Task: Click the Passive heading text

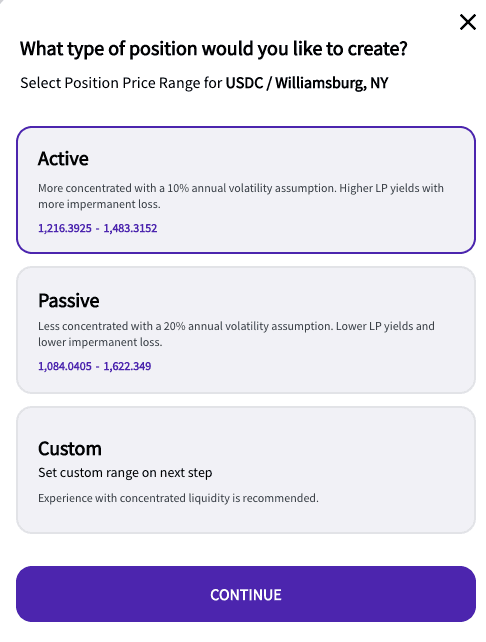Action: 68,301
